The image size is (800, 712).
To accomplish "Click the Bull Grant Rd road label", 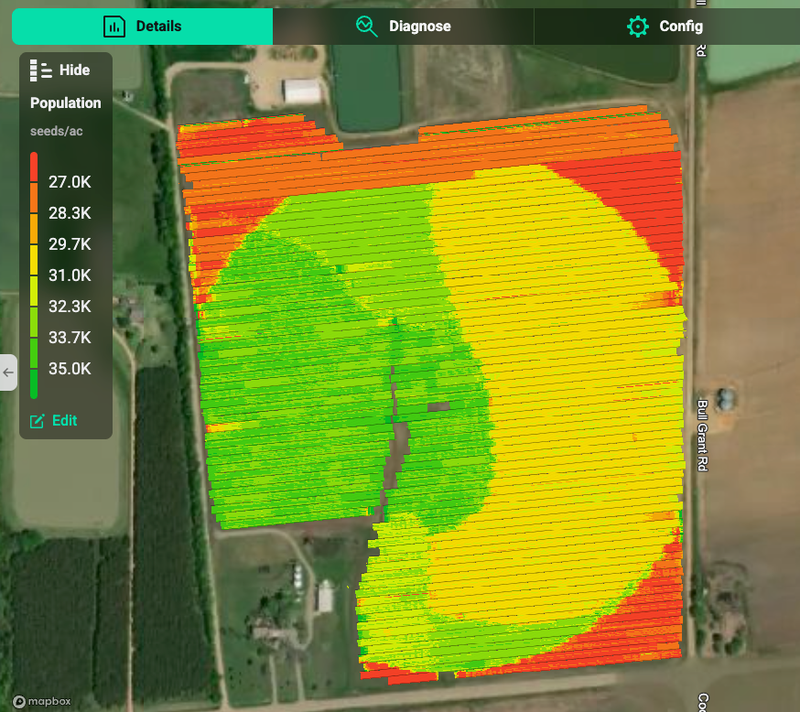I will [x=703, y=435].
